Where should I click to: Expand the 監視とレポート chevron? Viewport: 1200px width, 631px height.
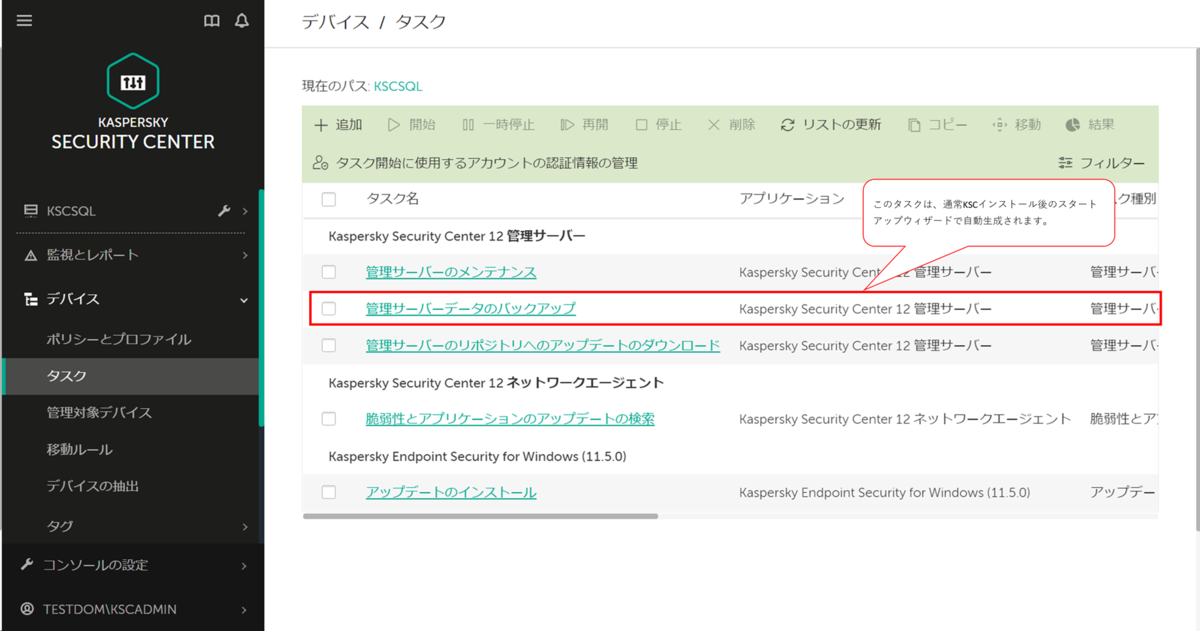coord(245,255)
